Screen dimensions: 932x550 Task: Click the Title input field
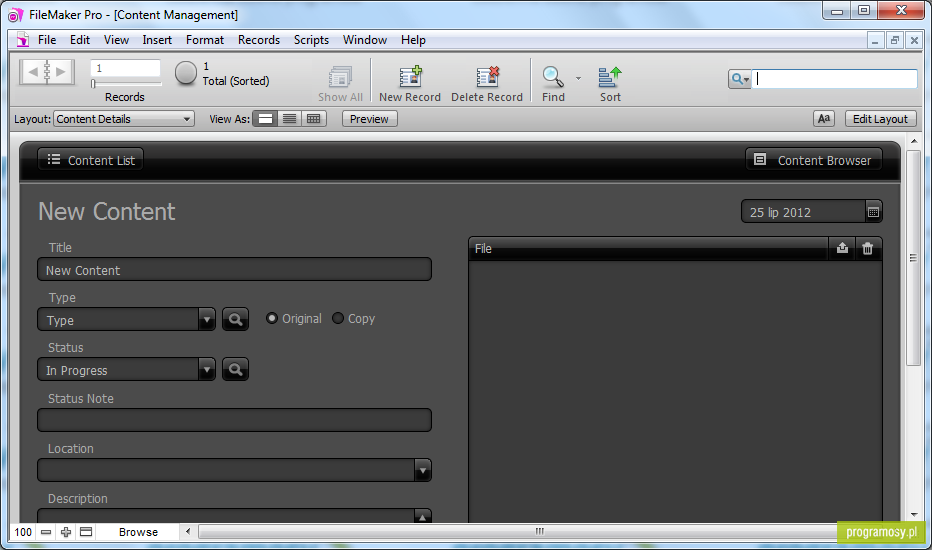[x=234, y=269]
